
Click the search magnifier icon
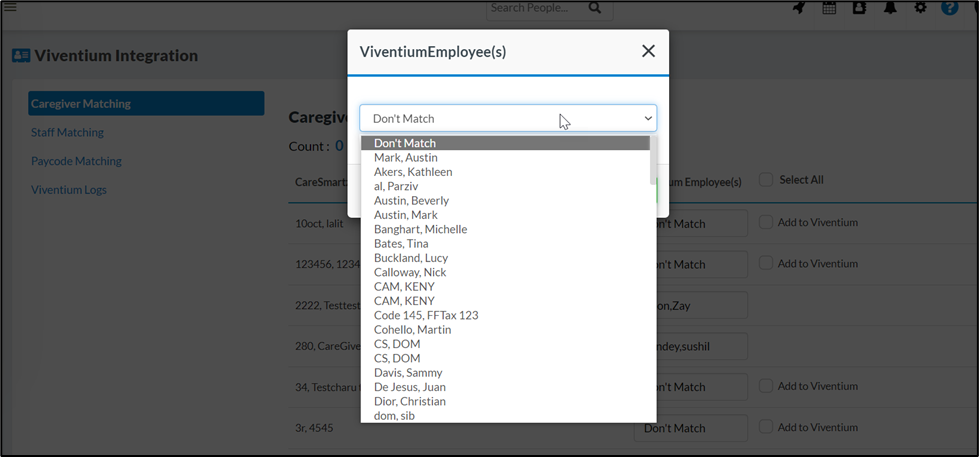point(595,8)
